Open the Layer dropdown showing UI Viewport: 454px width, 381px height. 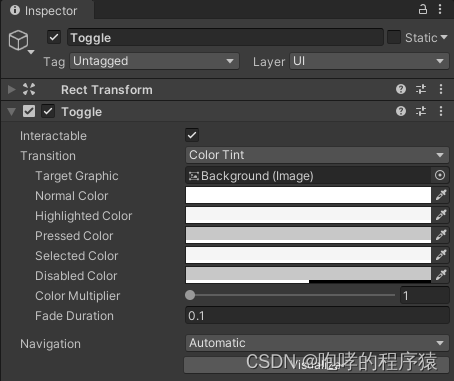[369, 61]
